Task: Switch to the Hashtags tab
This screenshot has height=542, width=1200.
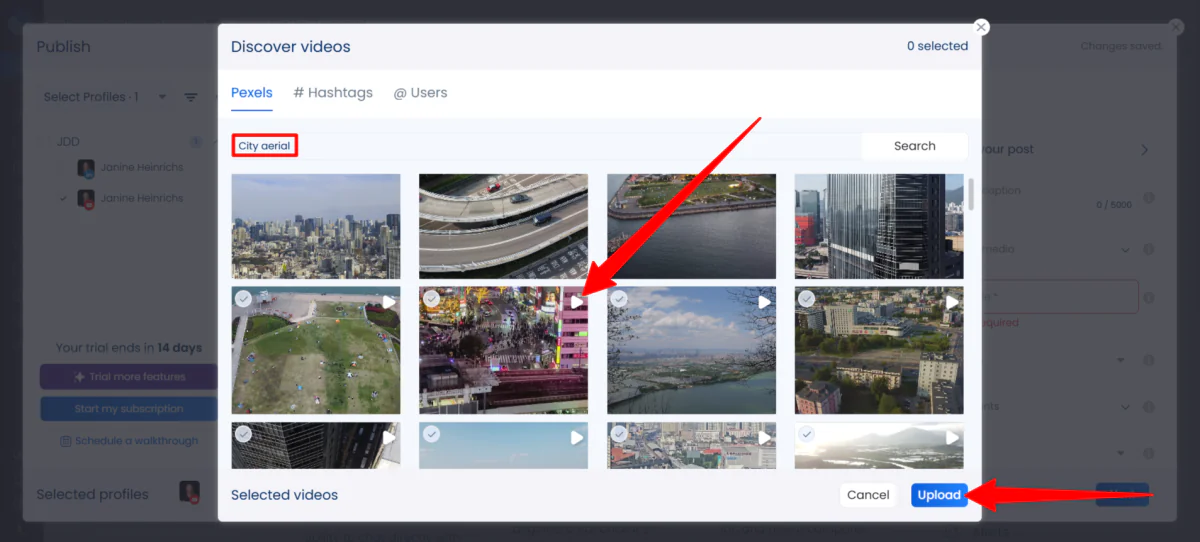Action: [x=333, y=93]
